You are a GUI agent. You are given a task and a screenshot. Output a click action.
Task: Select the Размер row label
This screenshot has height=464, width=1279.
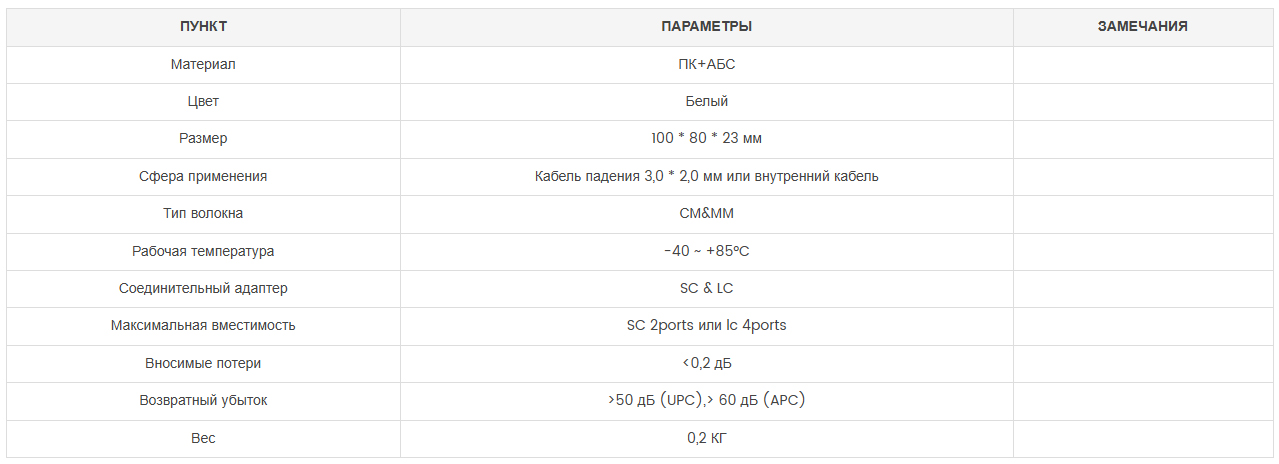[x=203, y=138]
